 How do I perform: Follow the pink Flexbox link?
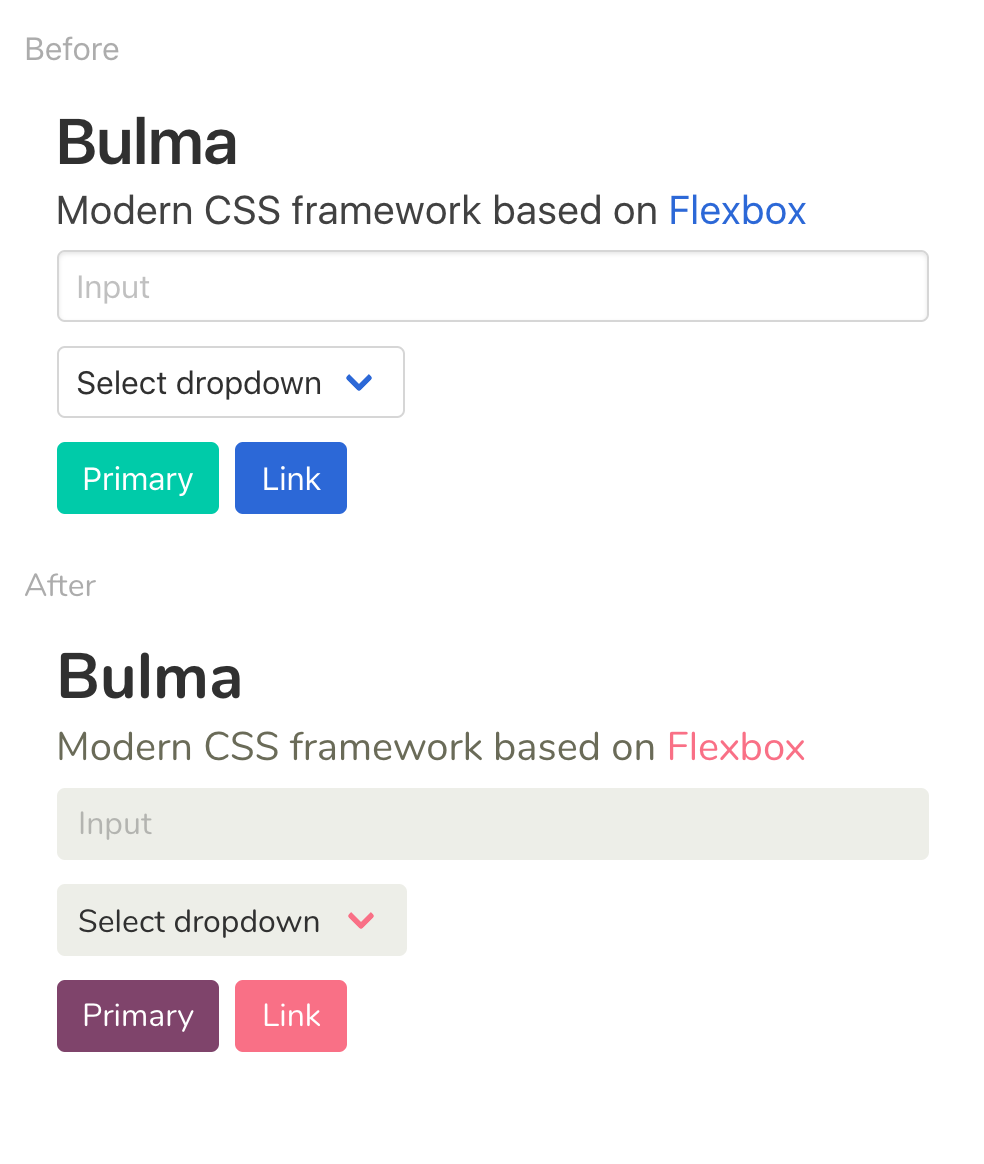[736, 747]
